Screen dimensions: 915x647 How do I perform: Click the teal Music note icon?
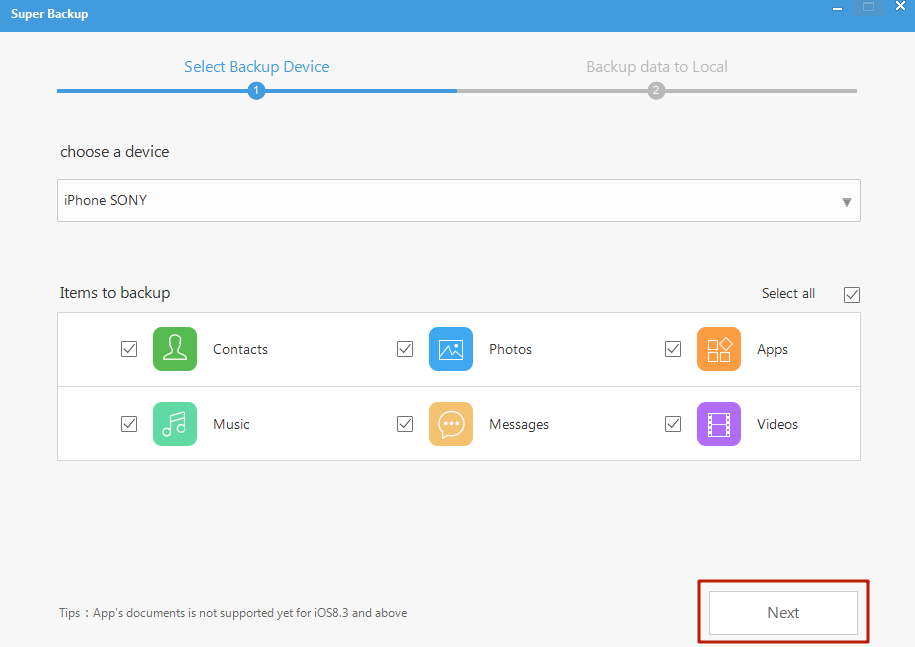(x=175, y=424)
